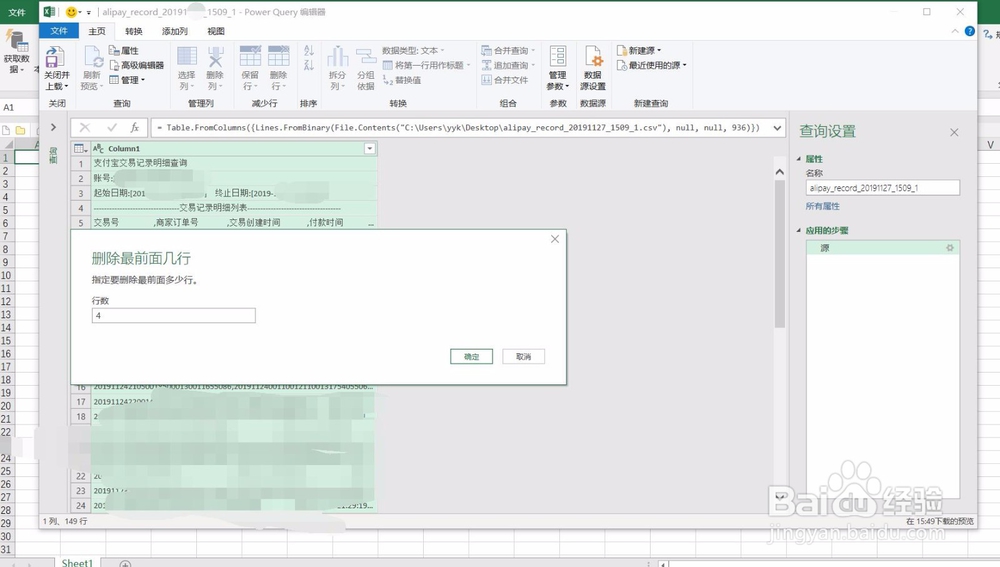Click the smiley feedback icon in title bar
This screenshot has height=567, width=1000.
(x=71, y=12)
